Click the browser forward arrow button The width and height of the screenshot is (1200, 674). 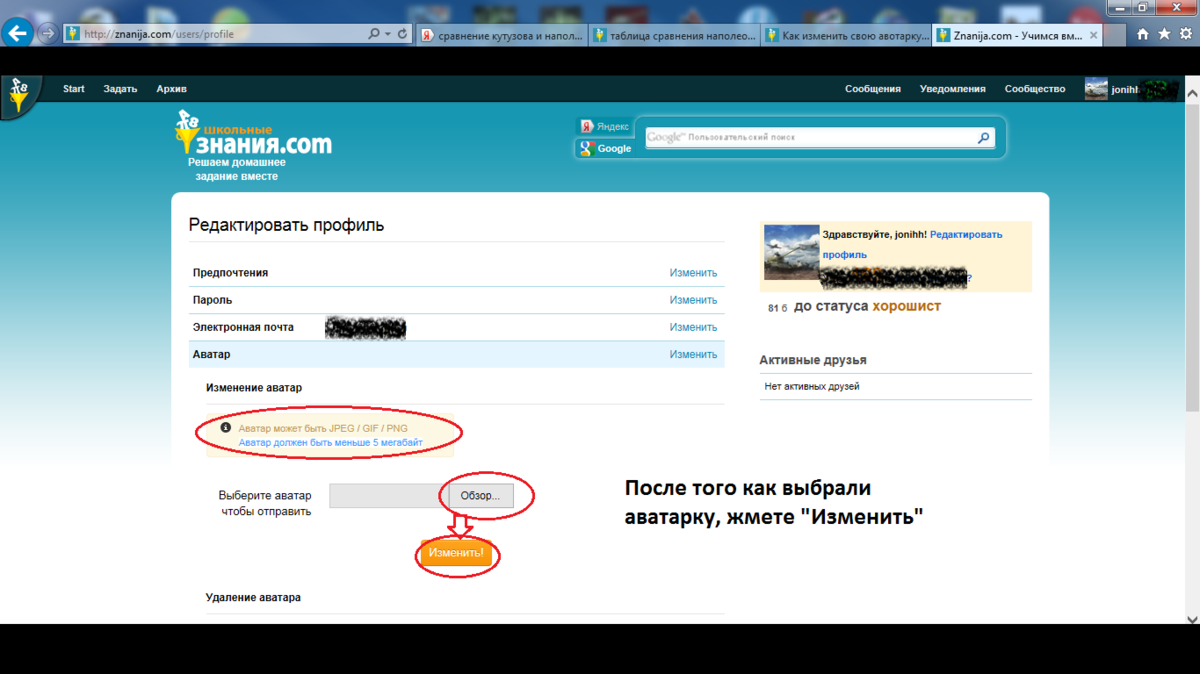(x=47, y=33)
